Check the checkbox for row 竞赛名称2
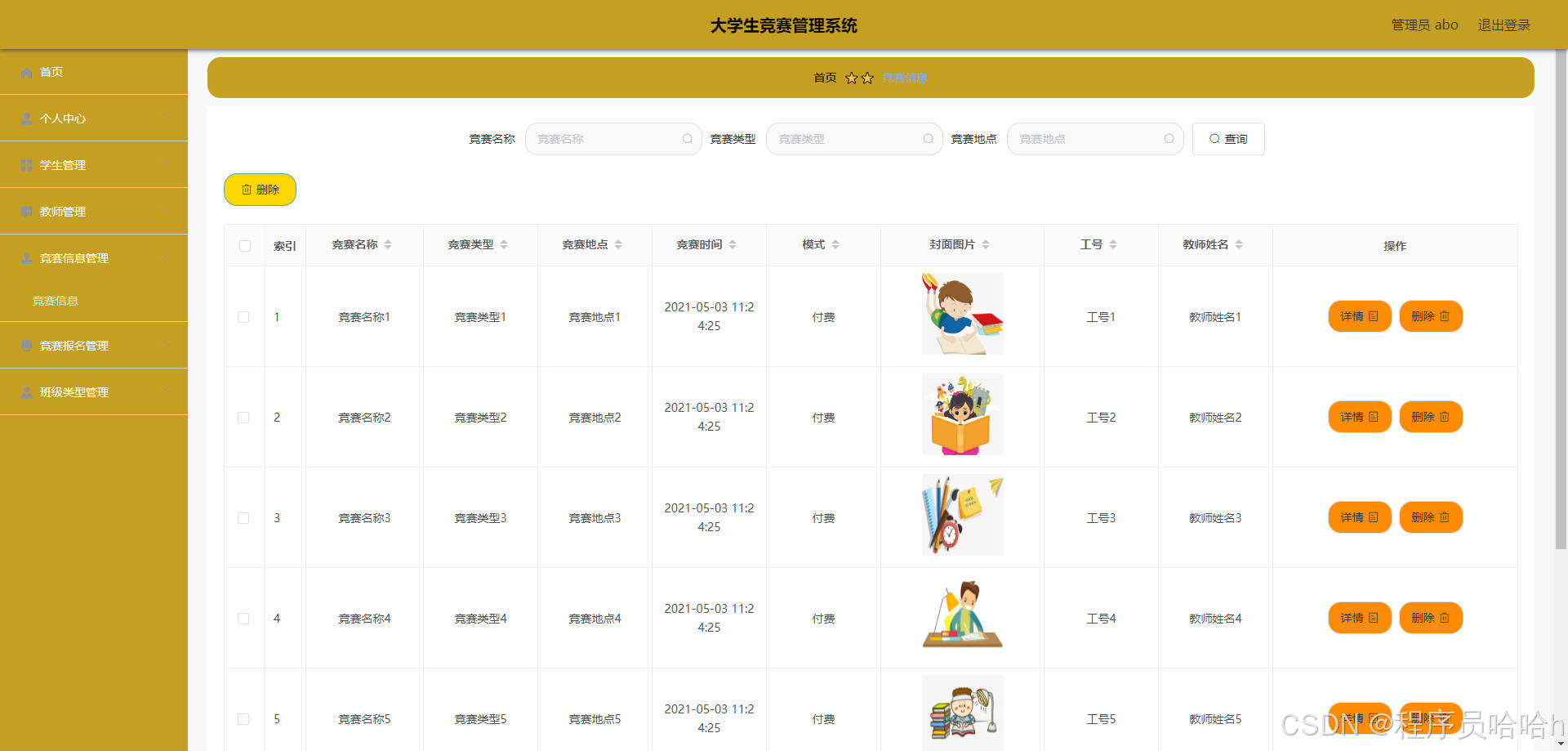Viewport: 1568px width, 751px height. pyautogui.click(x=243, y=418)
